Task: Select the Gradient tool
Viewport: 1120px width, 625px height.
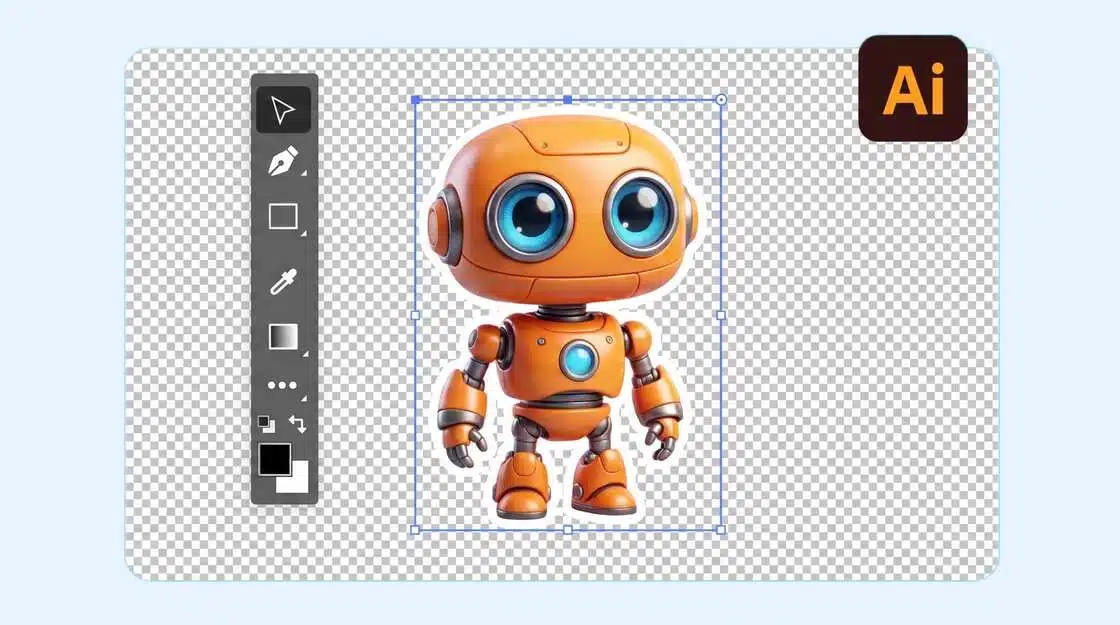Action: pos(283,336)
